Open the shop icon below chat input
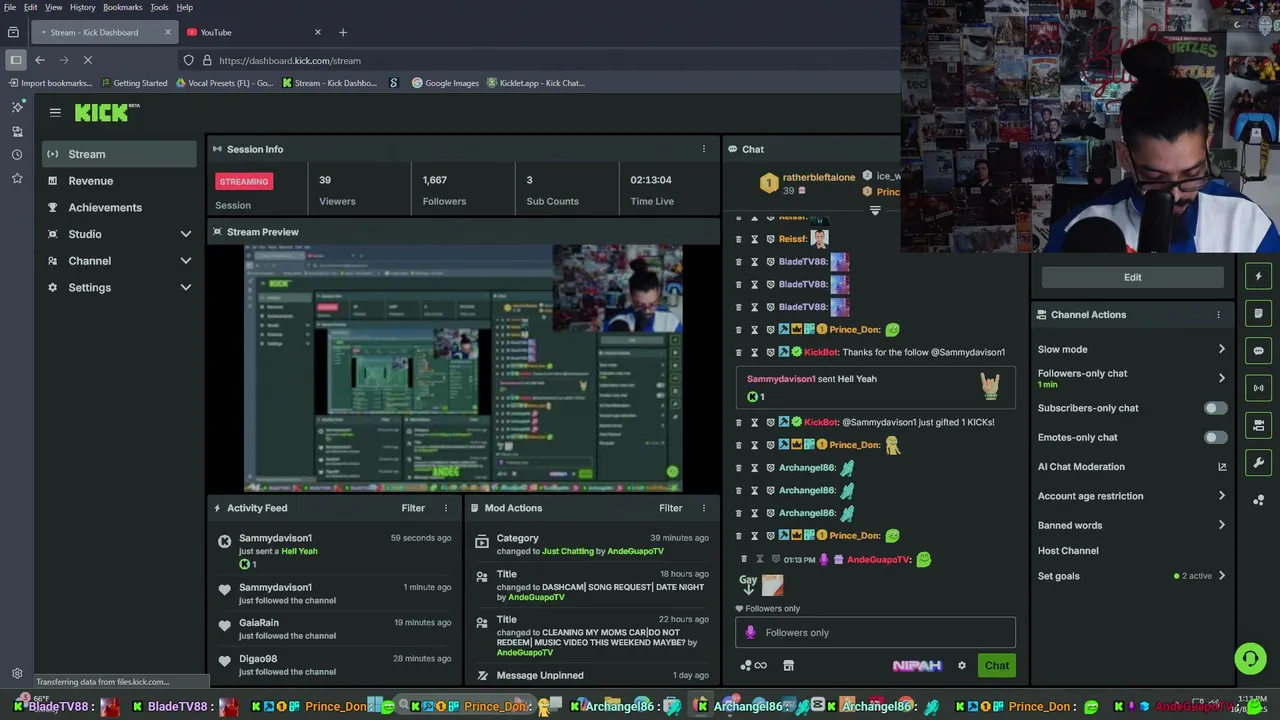Screen dimensions: 1280x720 click(788, 666)
